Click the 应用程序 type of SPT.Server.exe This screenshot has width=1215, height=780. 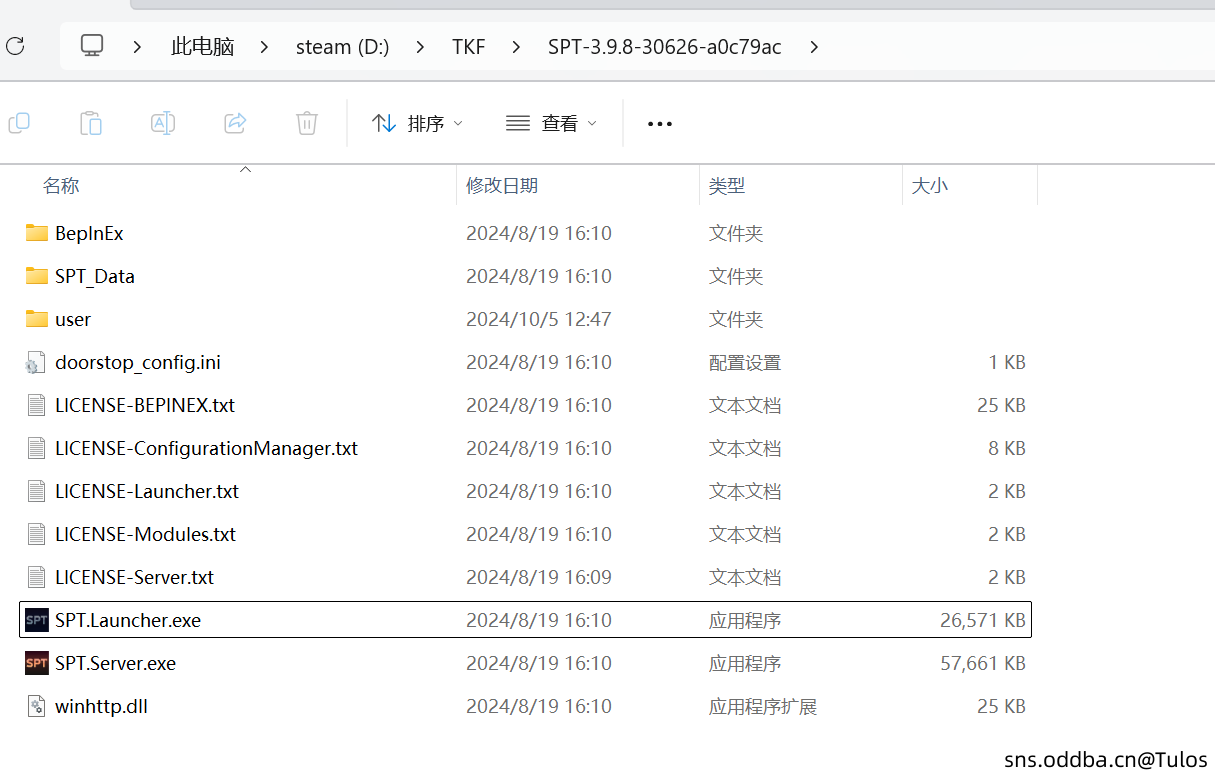745,663
